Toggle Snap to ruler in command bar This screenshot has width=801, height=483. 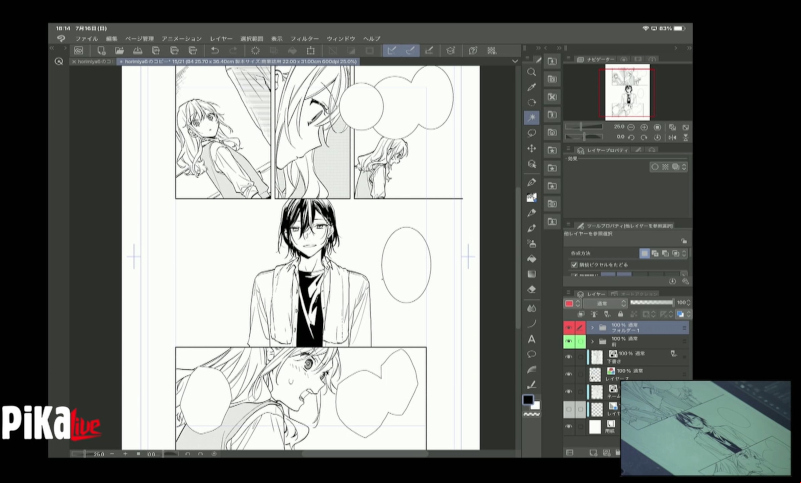392,51
